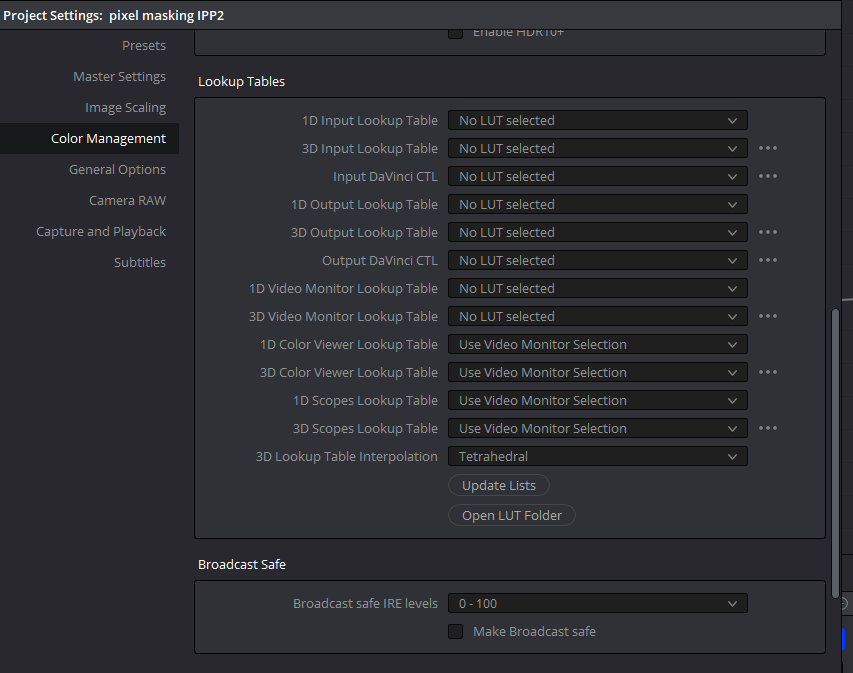The width and height of the screenshot is (853, 673).
Task: Click the Project Settings window title
Action: (114, 15)
